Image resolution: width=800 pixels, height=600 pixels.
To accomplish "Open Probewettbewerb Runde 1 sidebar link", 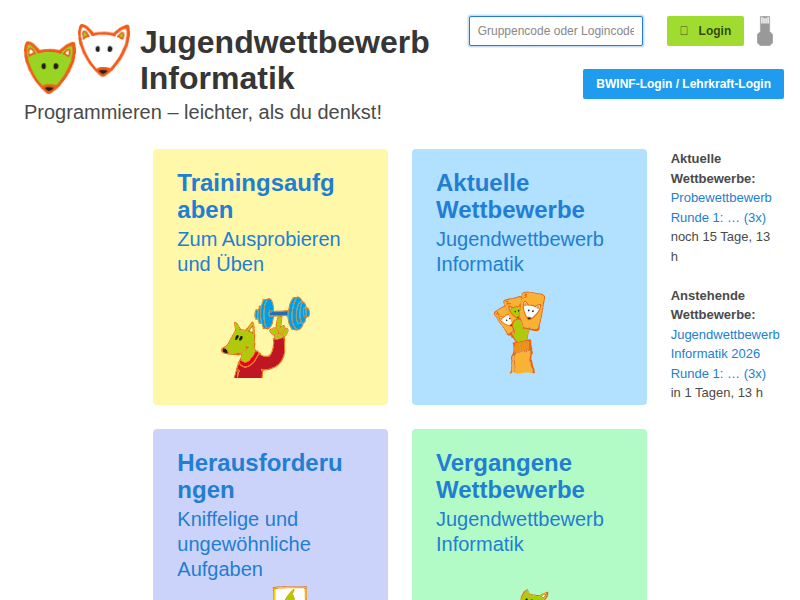I will coord(720,207).
